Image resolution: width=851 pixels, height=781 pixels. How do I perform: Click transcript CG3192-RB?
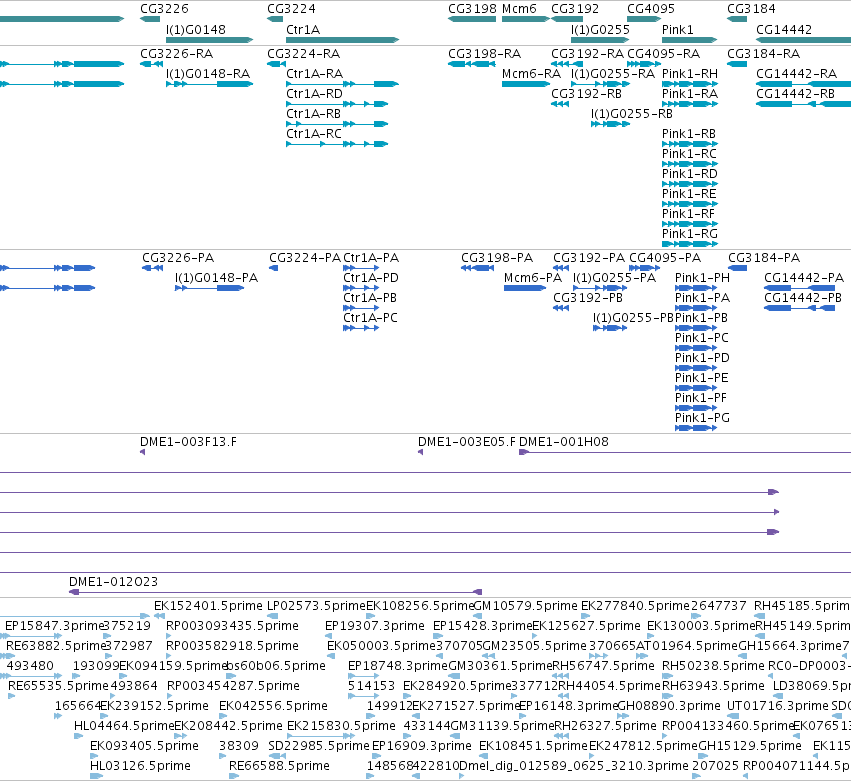click(x=586, y=94)
